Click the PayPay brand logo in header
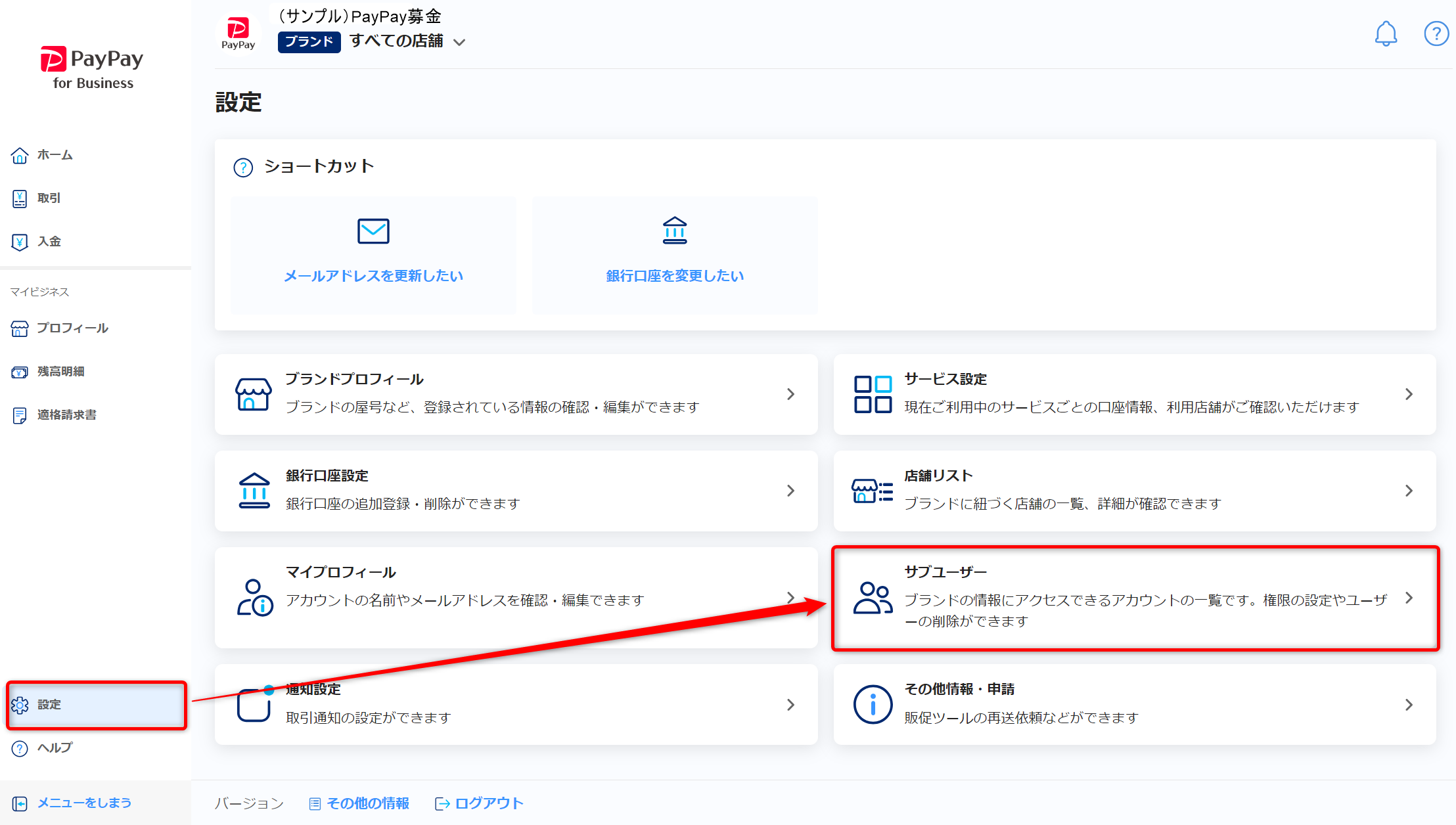1456x825 pixels. point(238,33)
